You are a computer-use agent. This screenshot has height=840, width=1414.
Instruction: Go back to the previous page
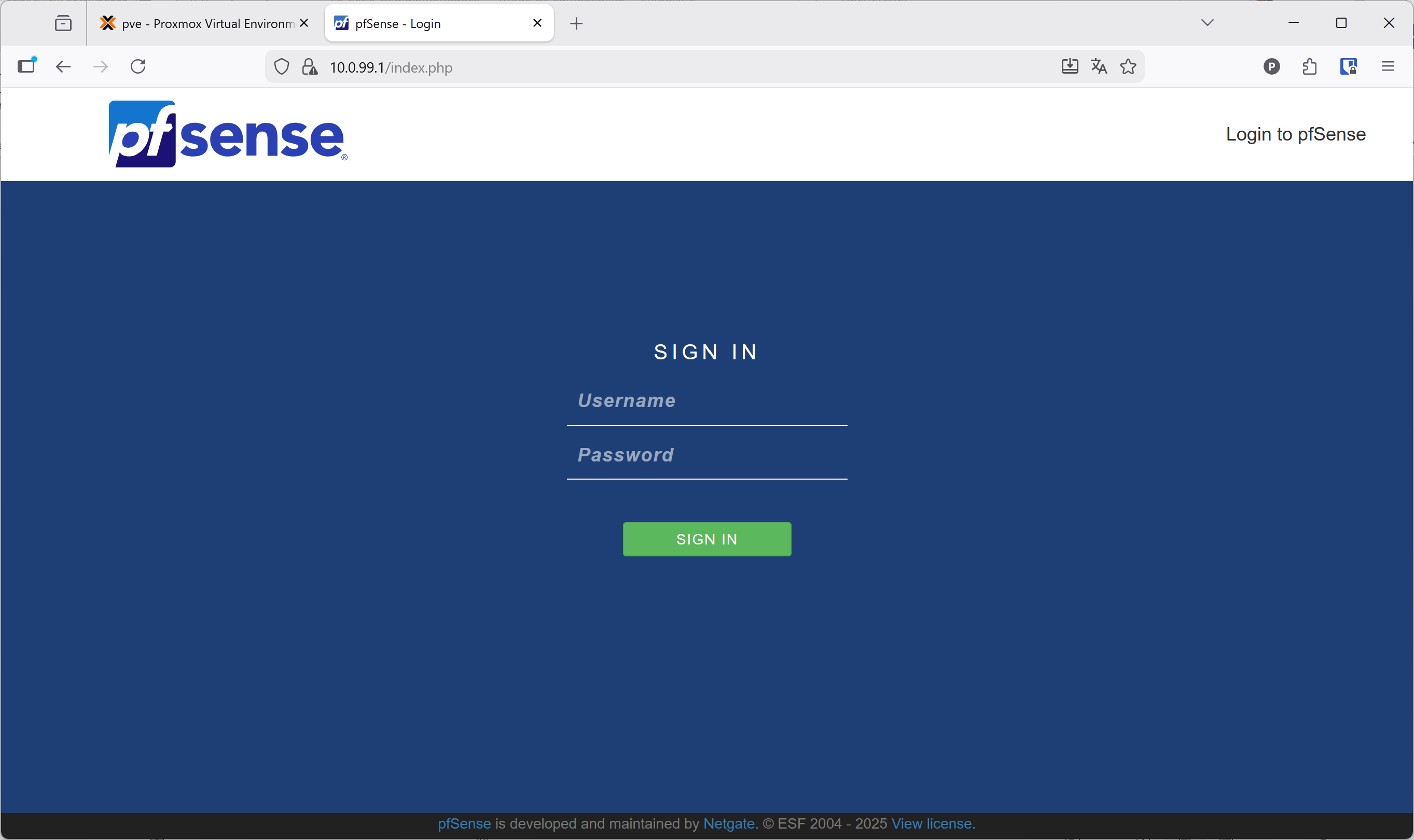click(63, 67)
